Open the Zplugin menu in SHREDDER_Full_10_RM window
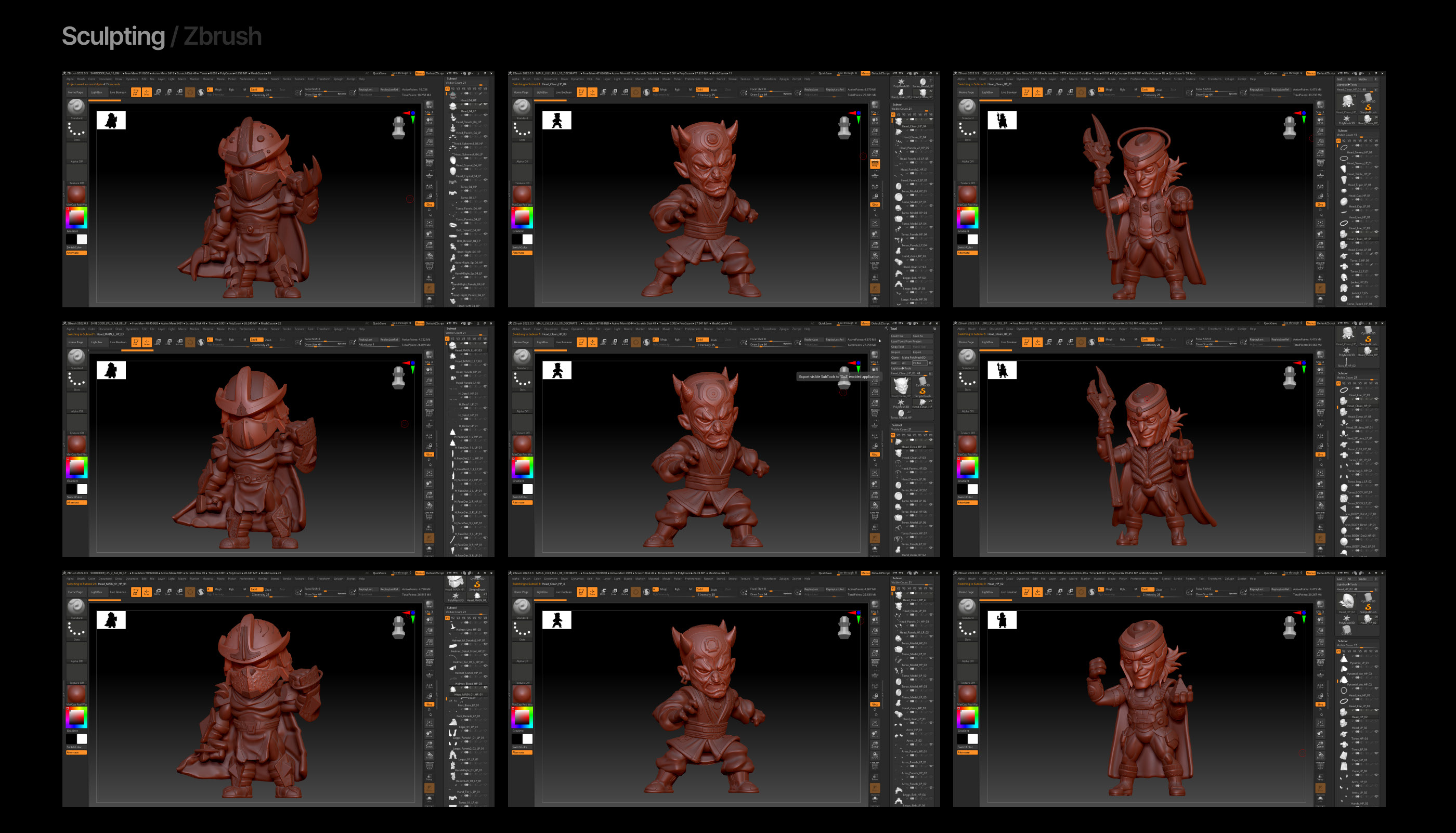The image size is (1456, 833). [x=338, y=79]
